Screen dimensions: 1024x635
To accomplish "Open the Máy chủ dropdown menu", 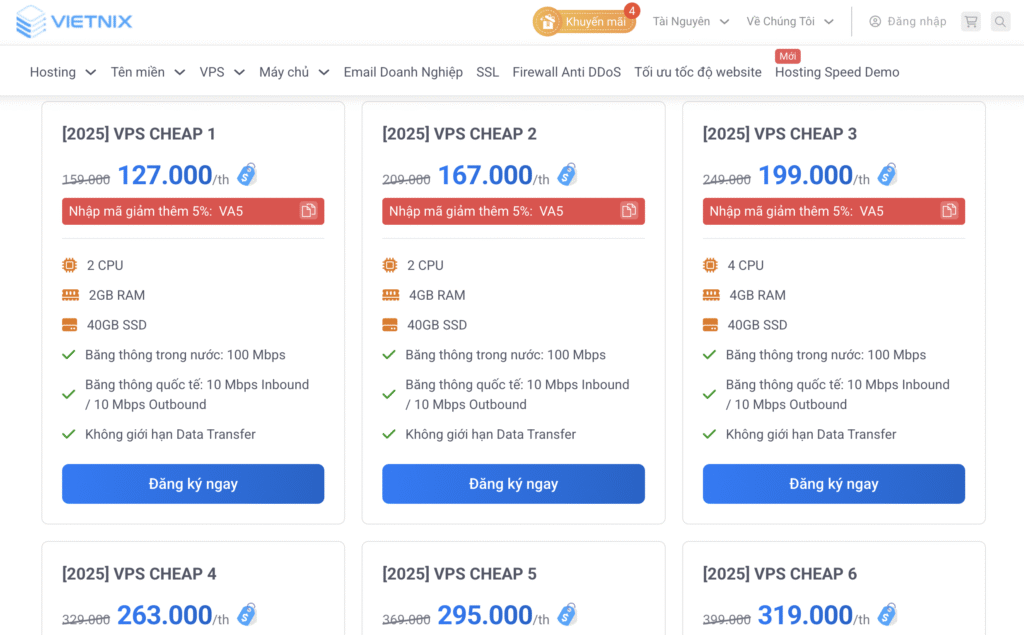I will 293,72.
